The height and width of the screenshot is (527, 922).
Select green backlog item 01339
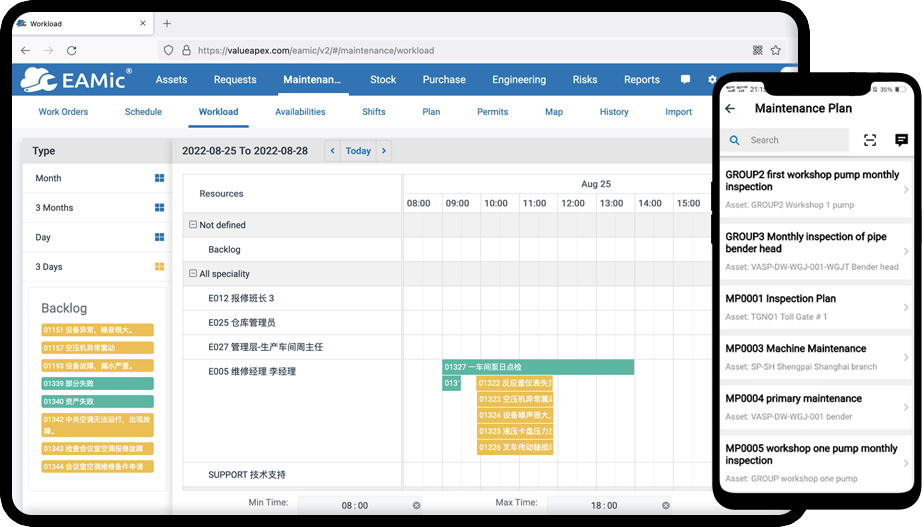[x=97, y=383]
